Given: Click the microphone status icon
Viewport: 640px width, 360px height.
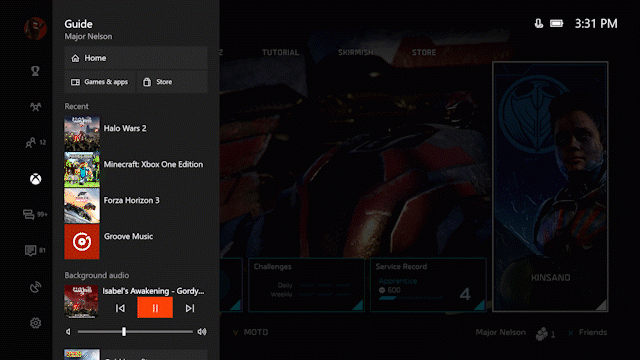Looking at the screenshot, I should click(539, 24).
